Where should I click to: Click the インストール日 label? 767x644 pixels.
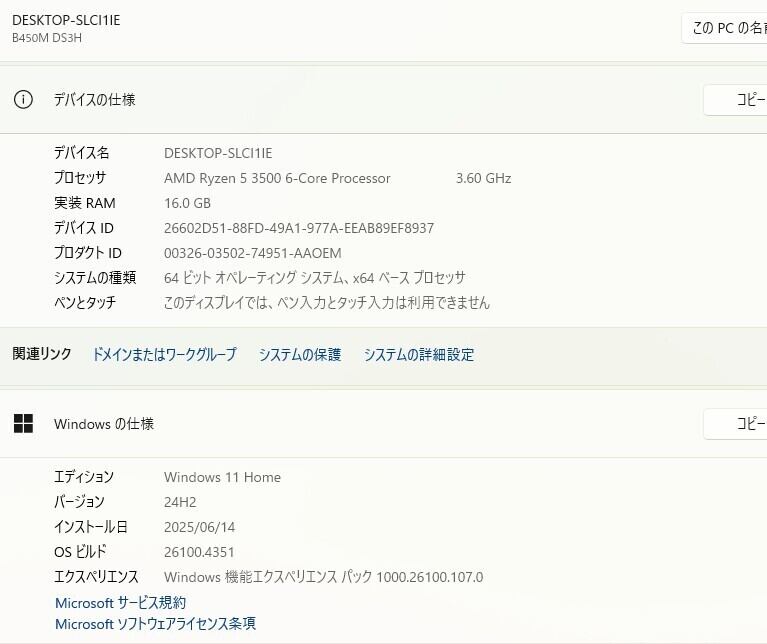click(90, 527)
